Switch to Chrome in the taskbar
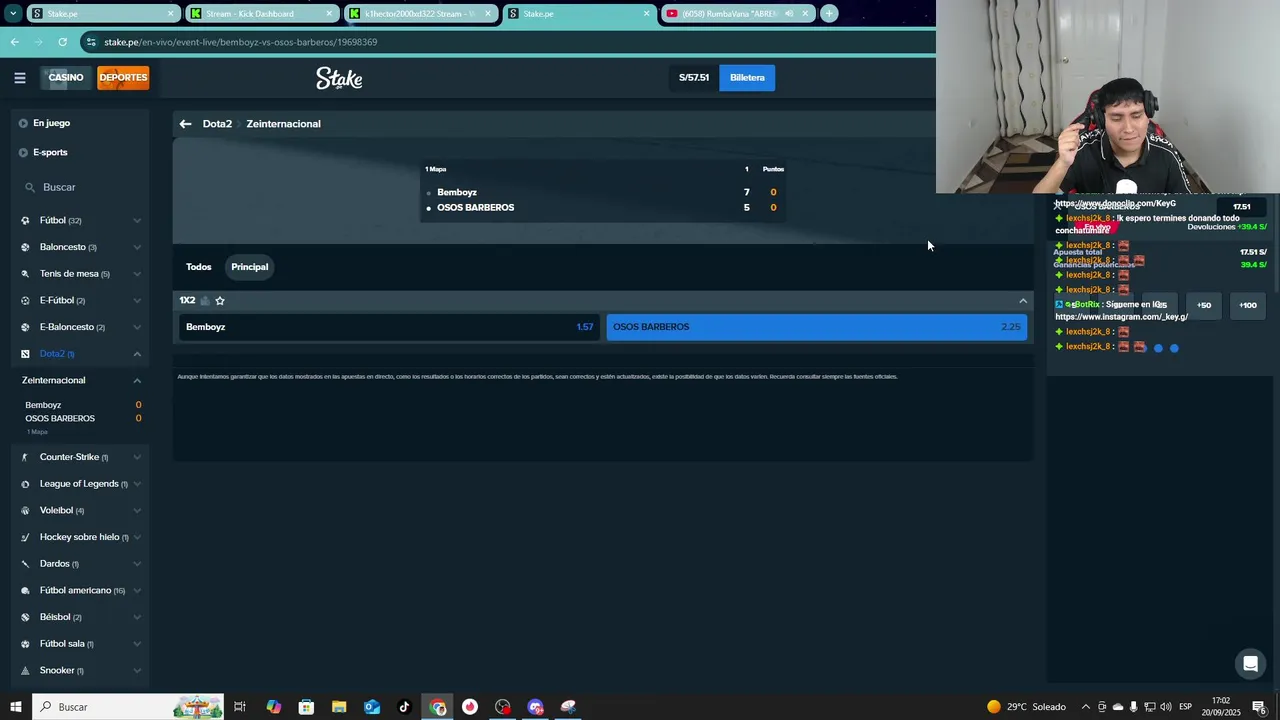The width and height of the screenshot is (1280, 720). pyautogui.click(x=437, y=707)
